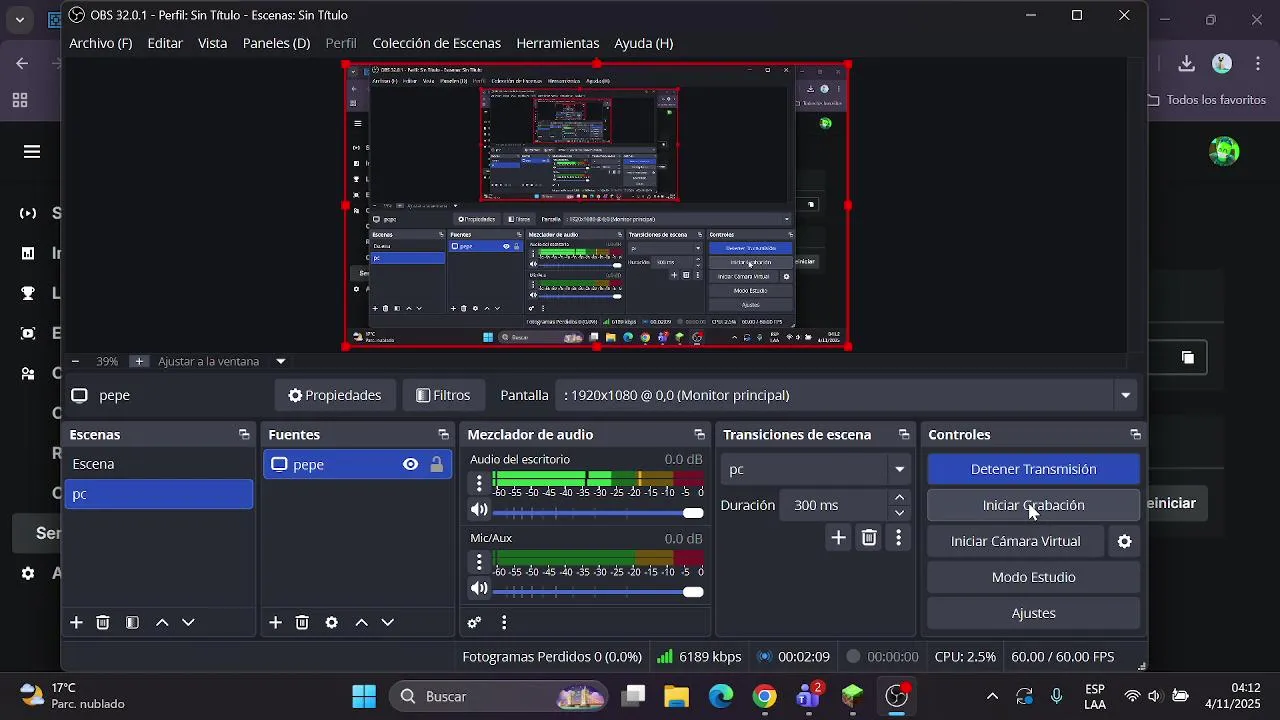Open Ajustes settings button
The image size is (1280, 720).
coord(1034,613)
